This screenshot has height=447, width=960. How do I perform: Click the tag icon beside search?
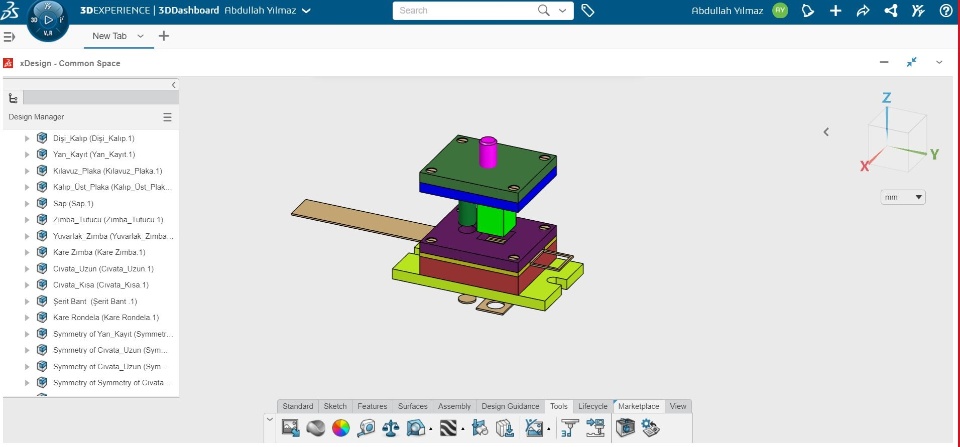coord(588,10)
